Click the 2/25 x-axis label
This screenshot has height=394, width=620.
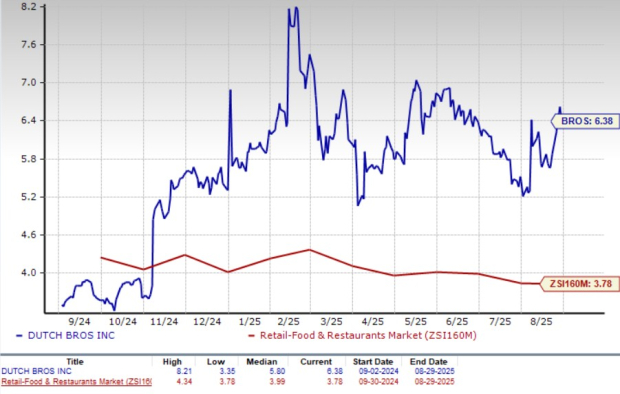coord(288,321)
